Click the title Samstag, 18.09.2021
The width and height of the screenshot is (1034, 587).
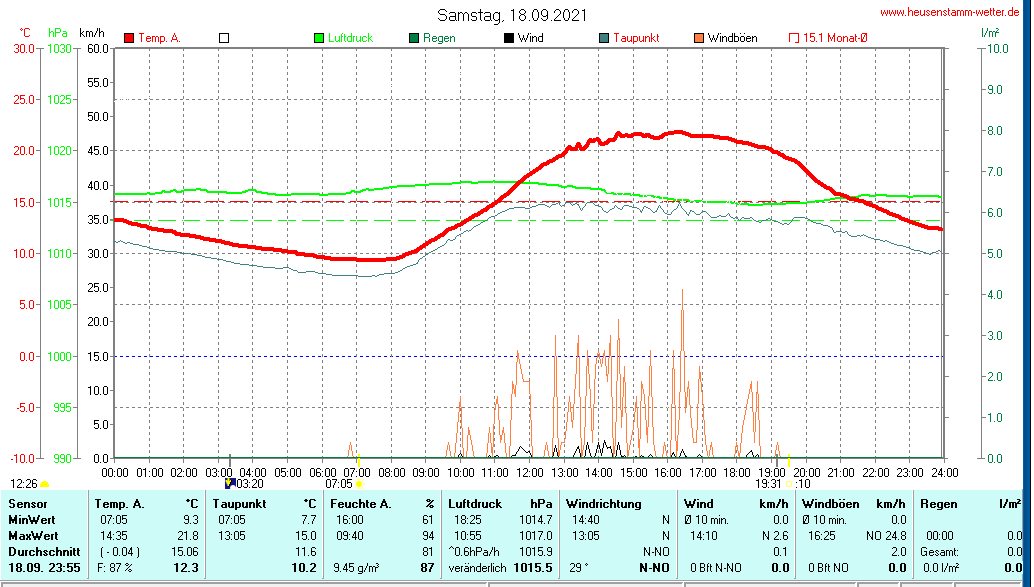(x=512, y=15)
